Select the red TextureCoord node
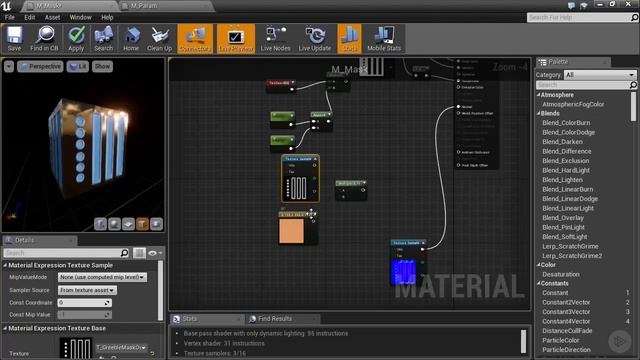Screen dimensions: 640x360 (281, 86)
